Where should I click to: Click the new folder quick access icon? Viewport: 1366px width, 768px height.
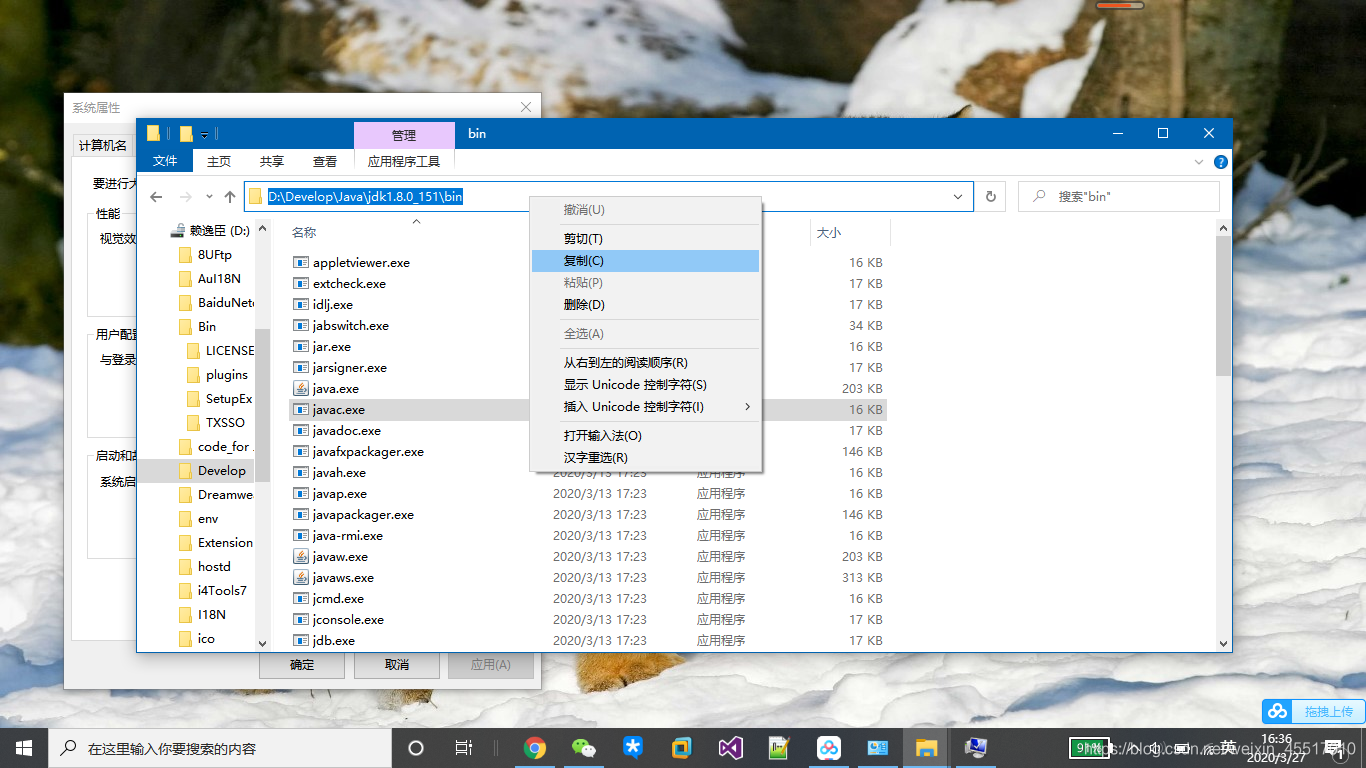coord(186,134)
